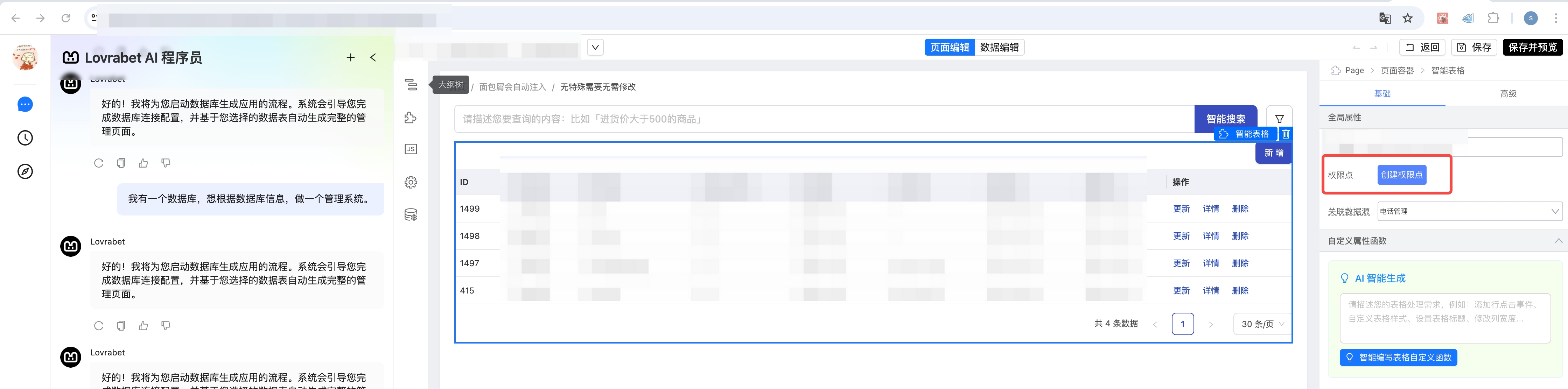Switch to 页面编辑 tab
Viewport: 1568px width, 389px height.
(x=950, y=48)
